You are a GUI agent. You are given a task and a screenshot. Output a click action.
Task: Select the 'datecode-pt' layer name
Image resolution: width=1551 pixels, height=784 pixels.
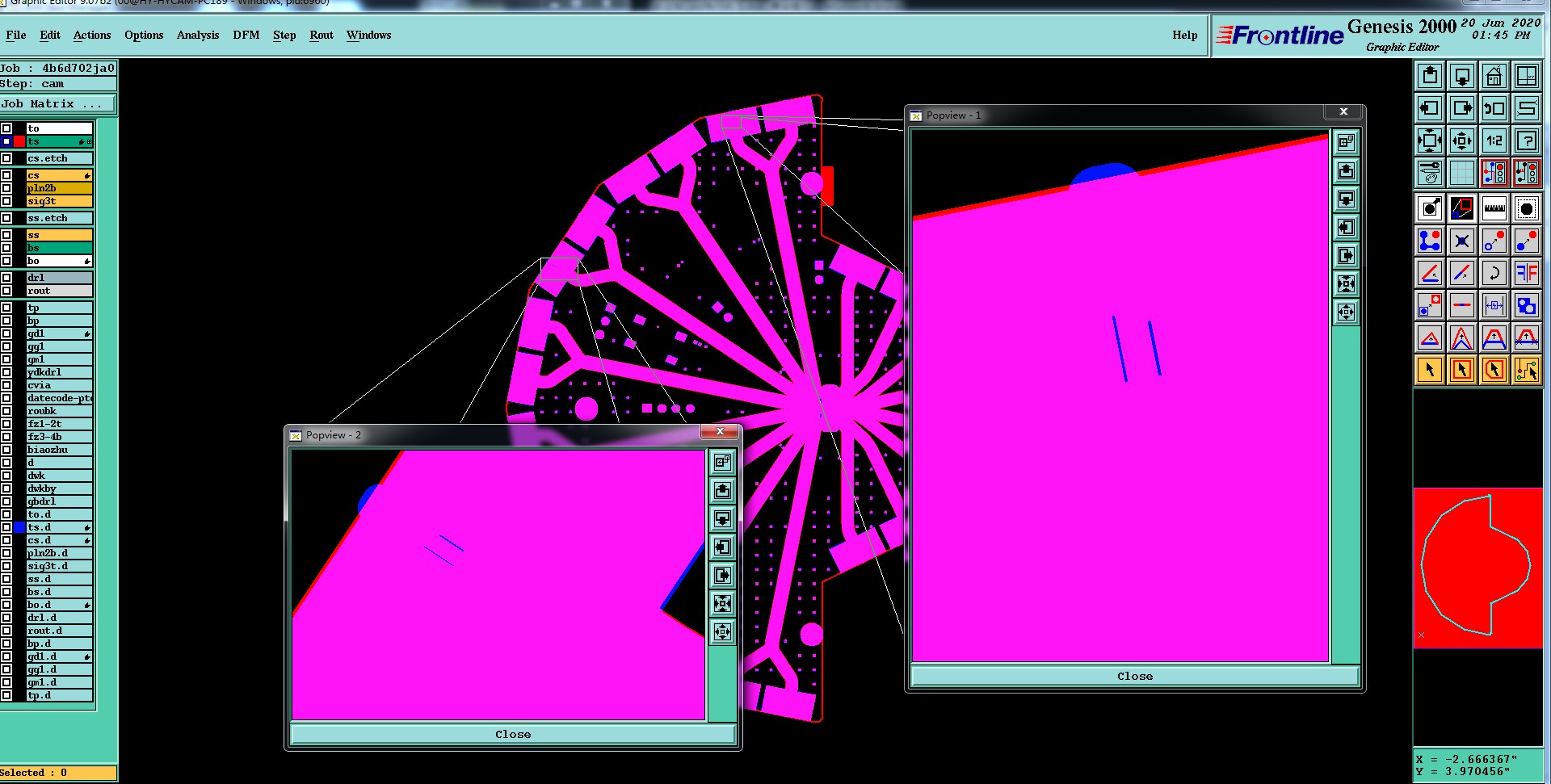pos(60,398)
